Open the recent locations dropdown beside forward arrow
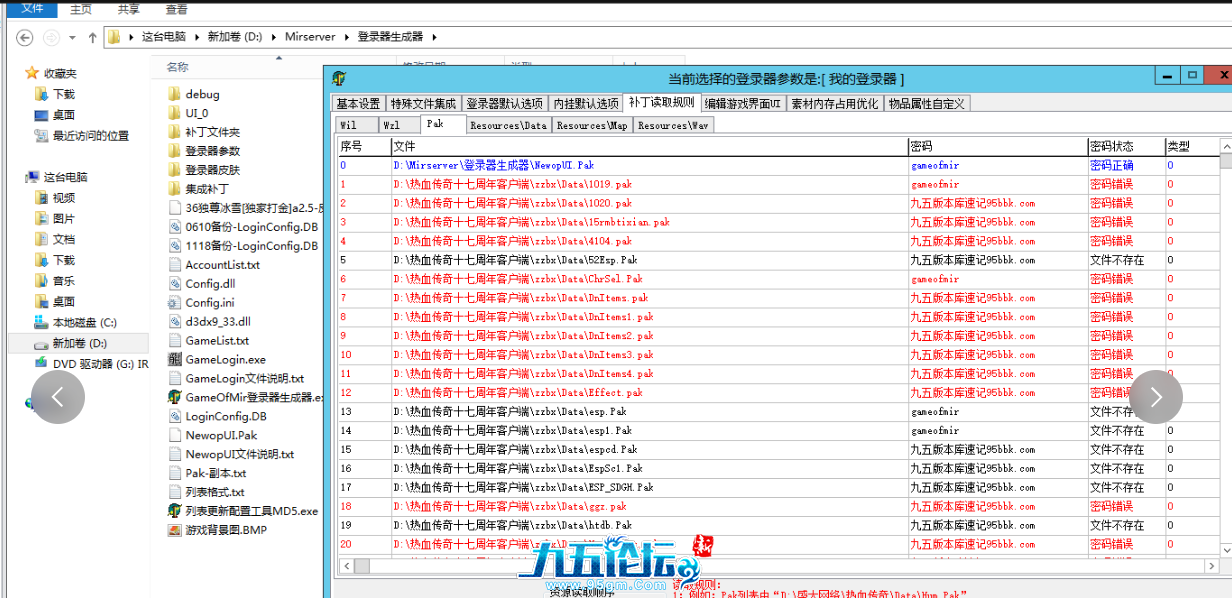1232x598 pixels. [73, 38]
